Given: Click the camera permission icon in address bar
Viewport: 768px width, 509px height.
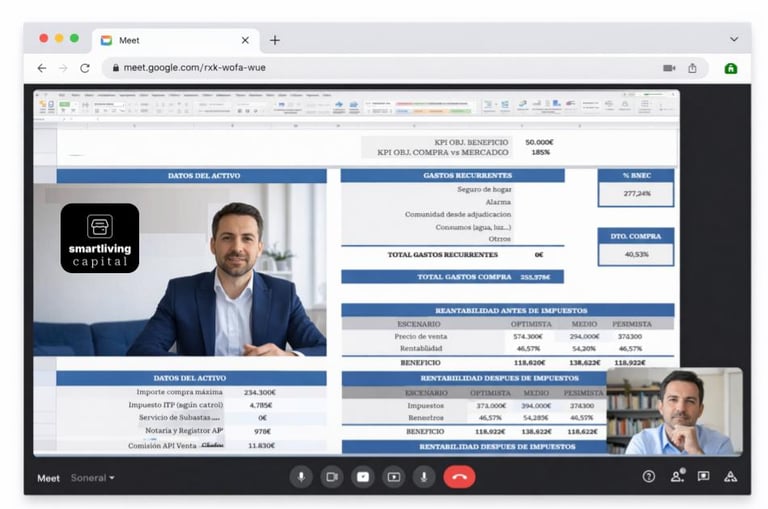Looking at the screenshot, I should pyautogui.click(x=669, y=68).
